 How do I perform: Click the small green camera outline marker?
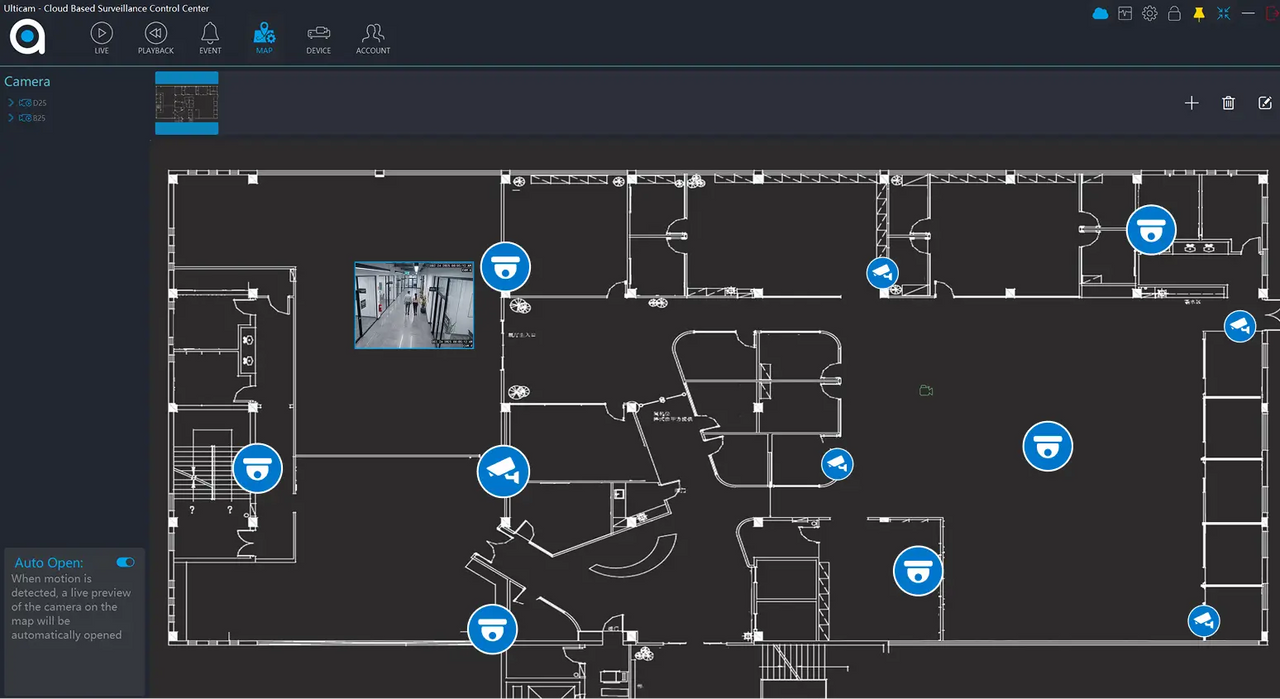click(x=926, y=390)
